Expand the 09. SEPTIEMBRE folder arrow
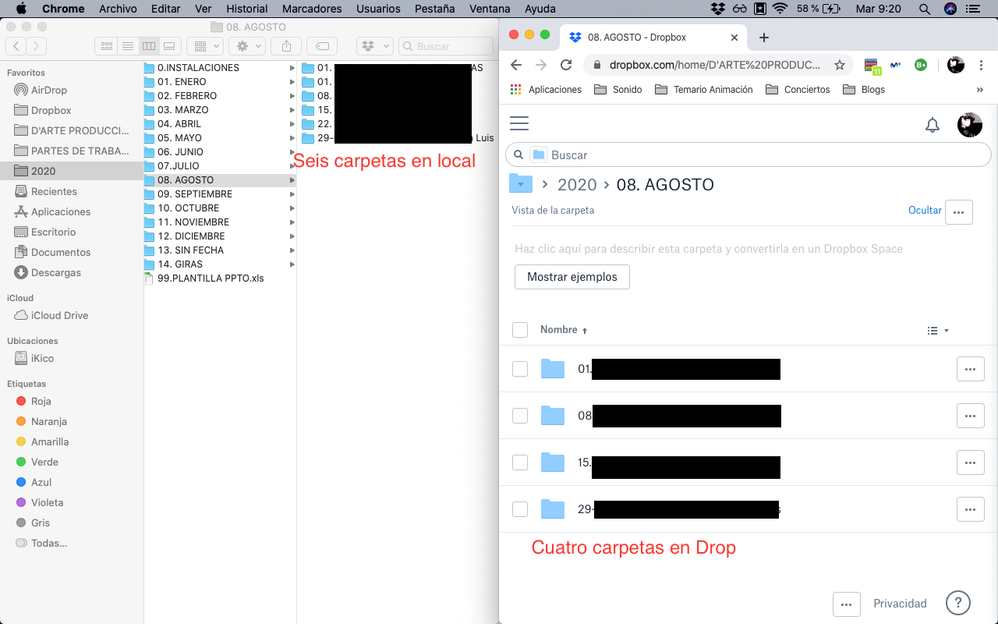 (x=292, y=194)
